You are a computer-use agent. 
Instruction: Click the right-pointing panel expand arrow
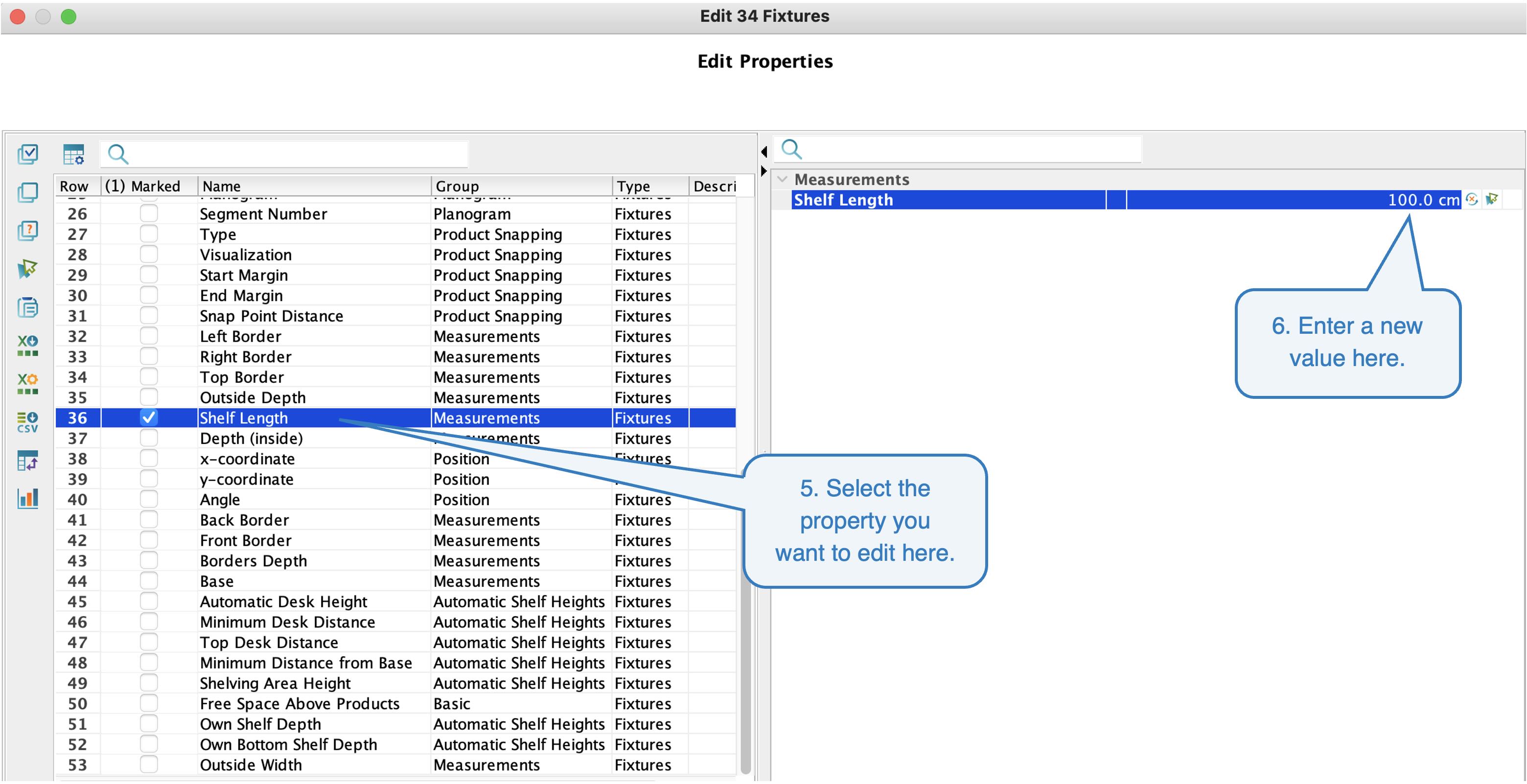pyautogui.click(x=764, y=171)
